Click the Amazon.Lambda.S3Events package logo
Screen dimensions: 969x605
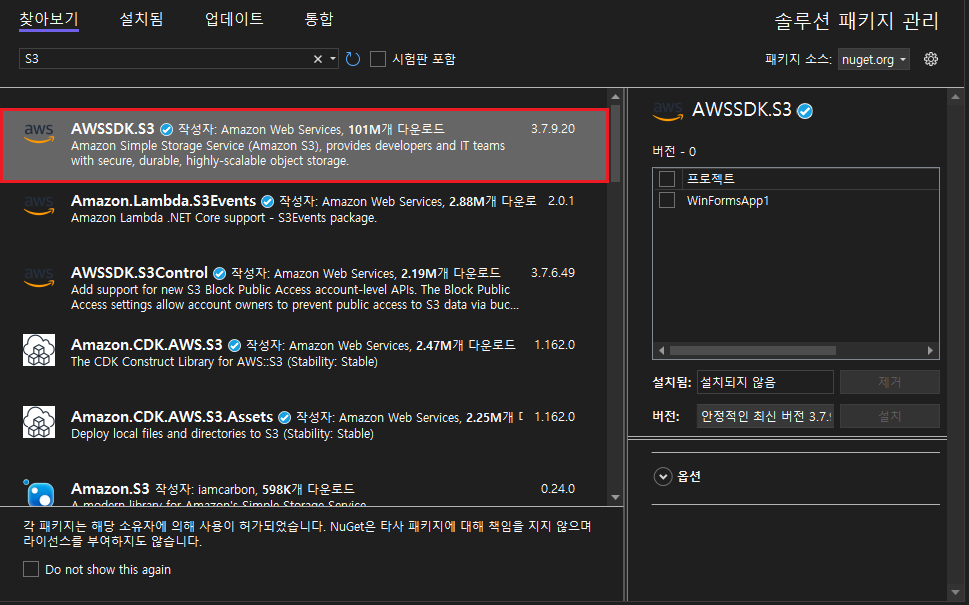point(39,205)
